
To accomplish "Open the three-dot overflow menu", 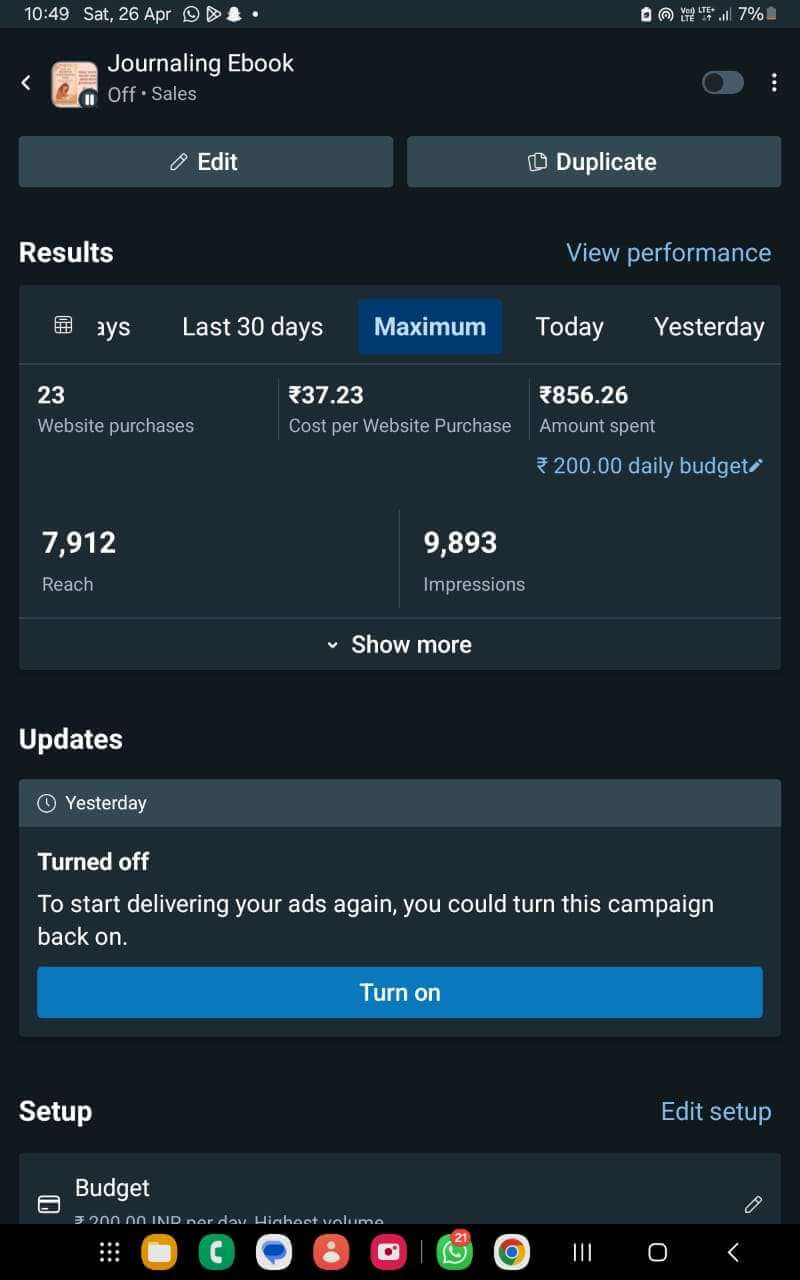I will click(776, 83).
